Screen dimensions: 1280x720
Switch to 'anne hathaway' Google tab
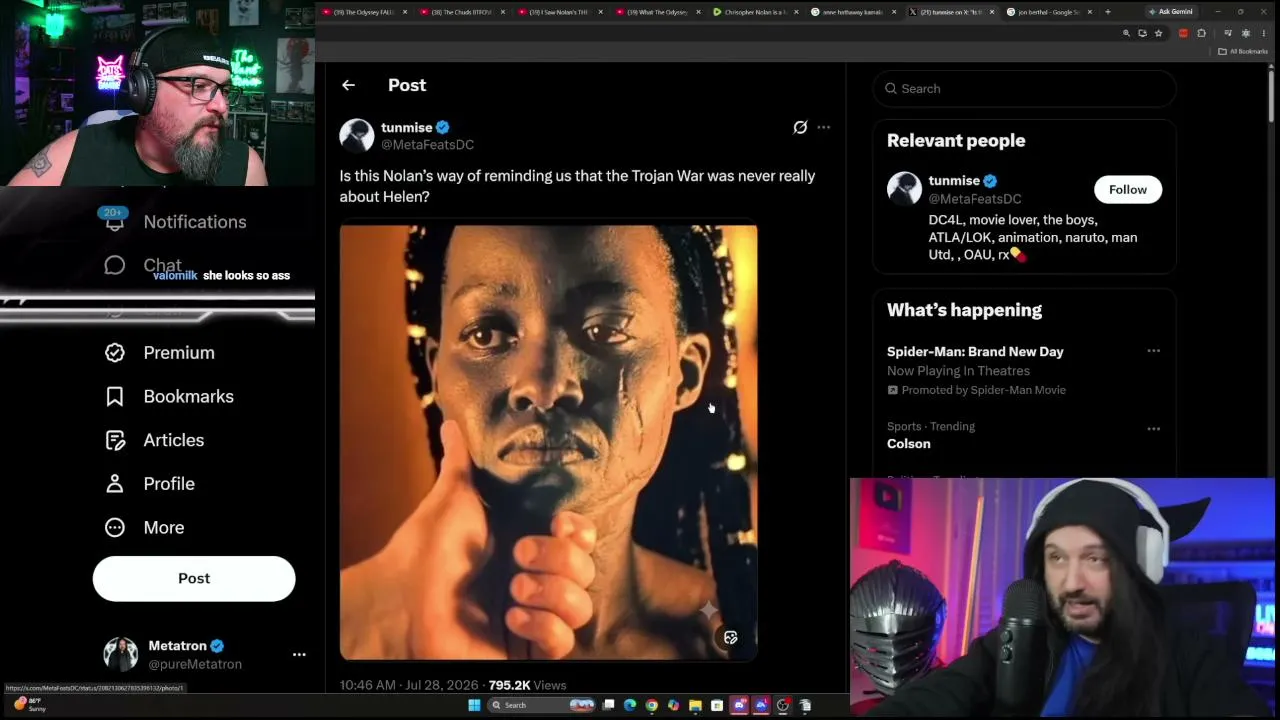point(854,12)
